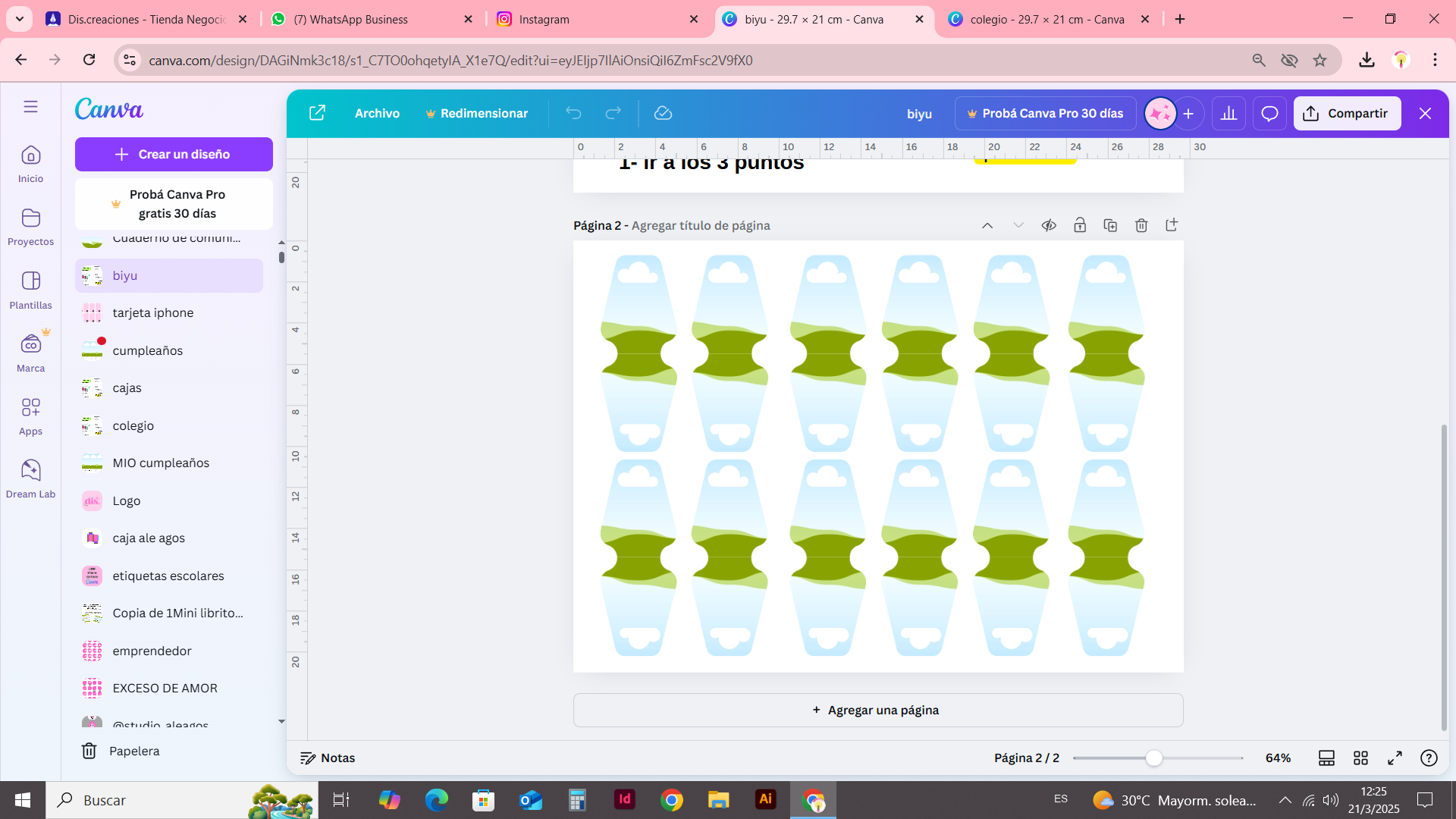Lock Página 2 with padlock icon

[1080, 225]
